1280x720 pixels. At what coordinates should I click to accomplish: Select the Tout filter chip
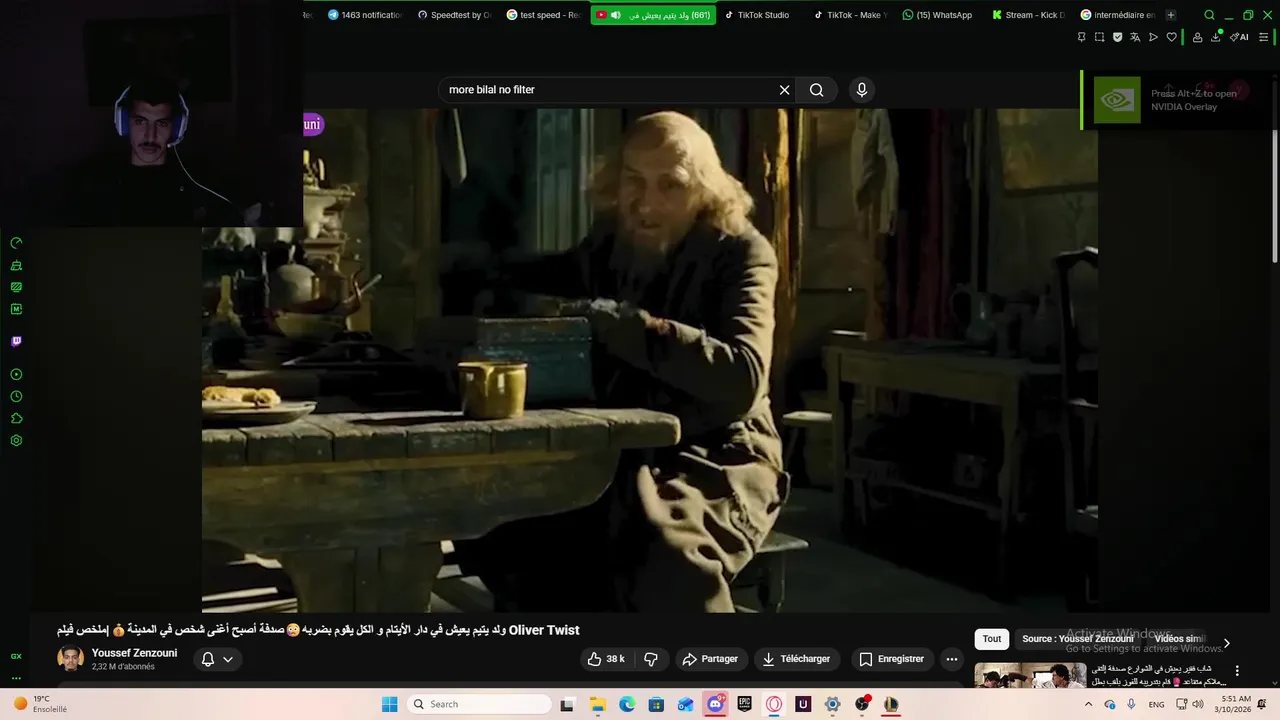[x=991, y=639]
